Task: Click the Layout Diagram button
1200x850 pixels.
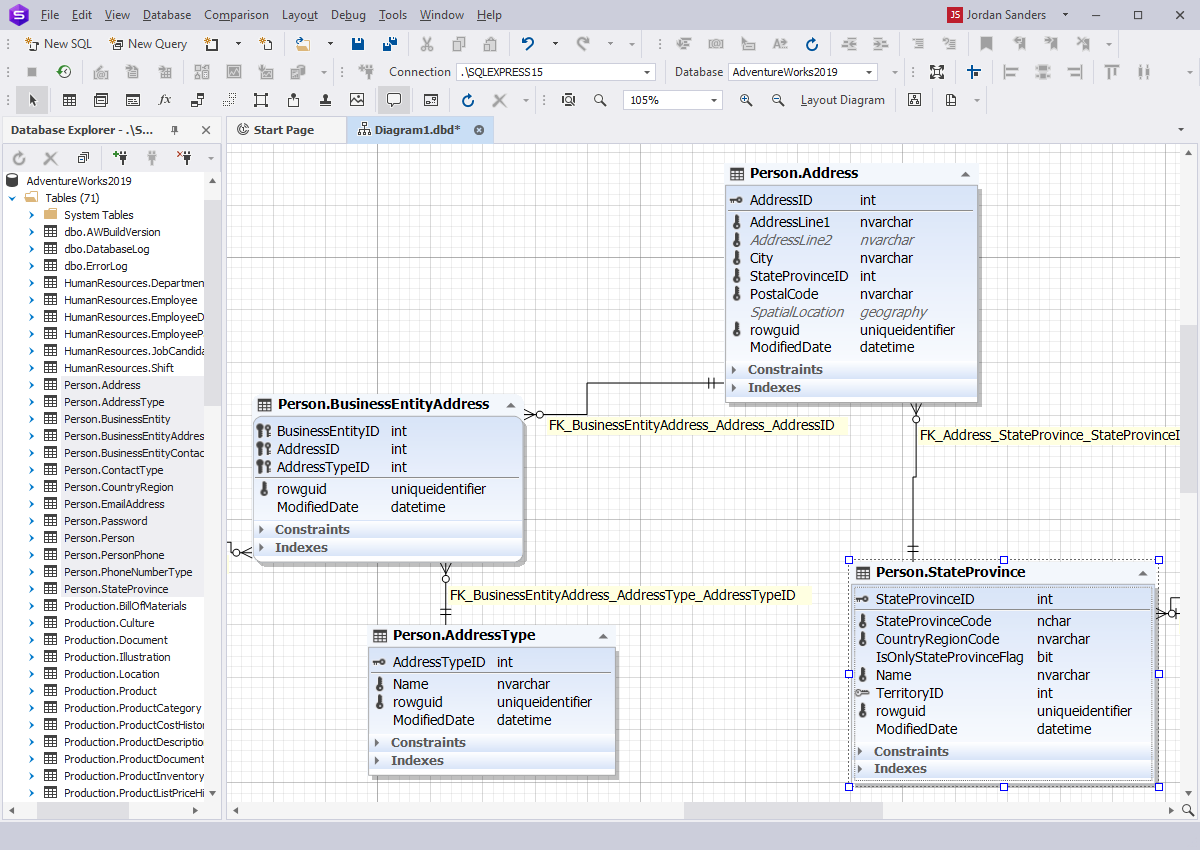Action: point(842,100)
